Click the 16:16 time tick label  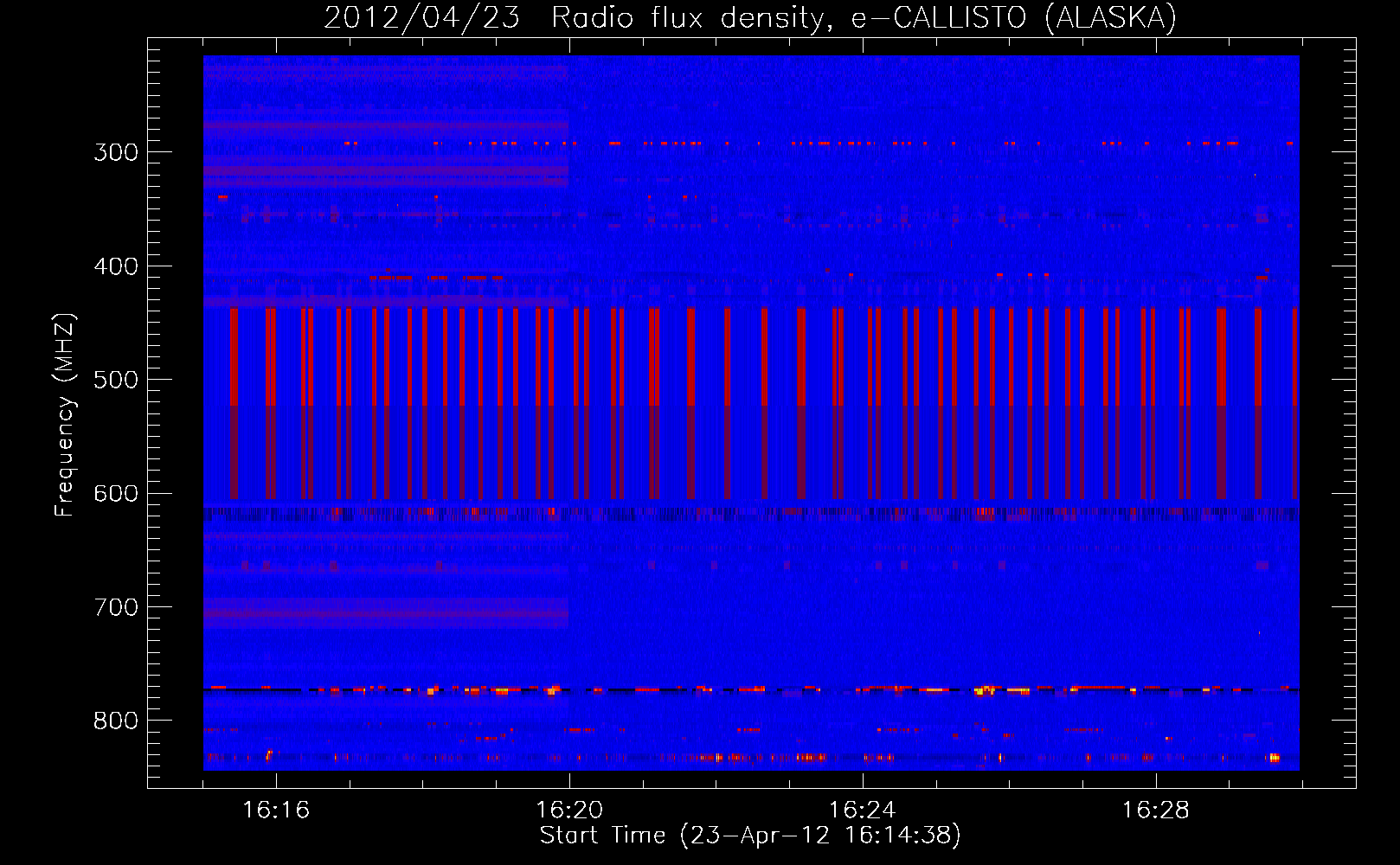(x=276, y=811)
